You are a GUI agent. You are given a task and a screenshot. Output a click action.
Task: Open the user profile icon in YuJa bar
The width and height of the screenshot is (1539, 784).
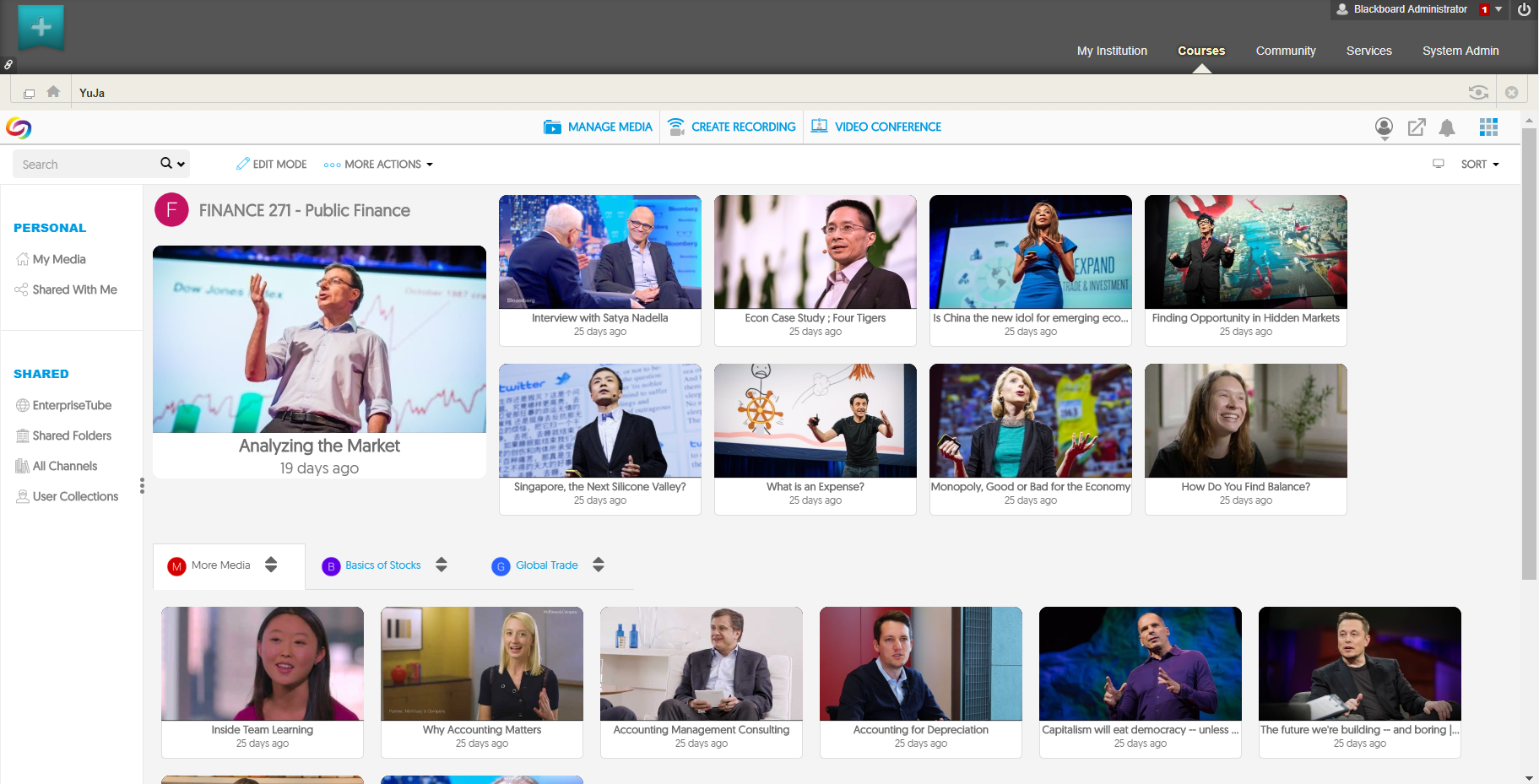1384,127
